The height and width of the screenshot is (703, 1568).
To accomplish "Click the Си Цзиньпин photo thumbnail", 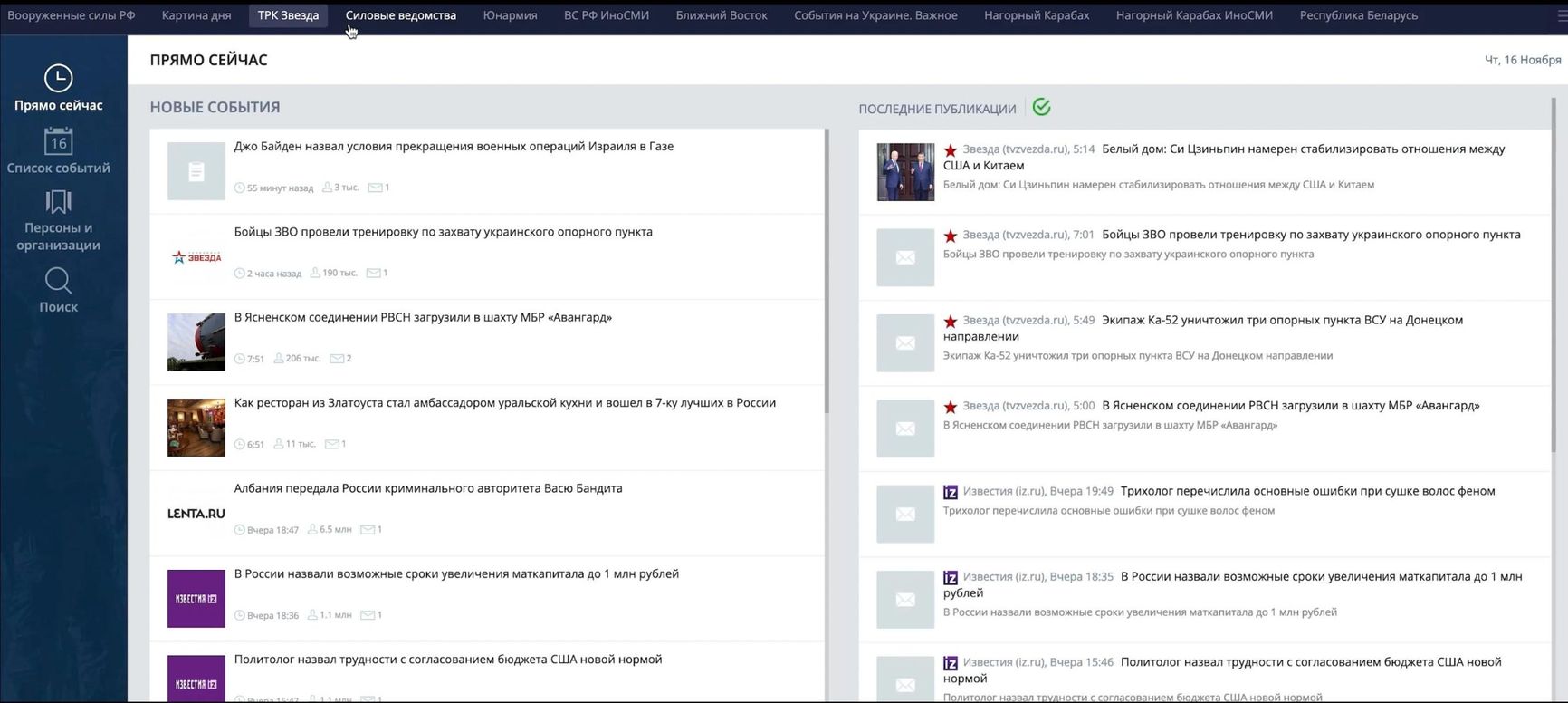I will 905,172.
